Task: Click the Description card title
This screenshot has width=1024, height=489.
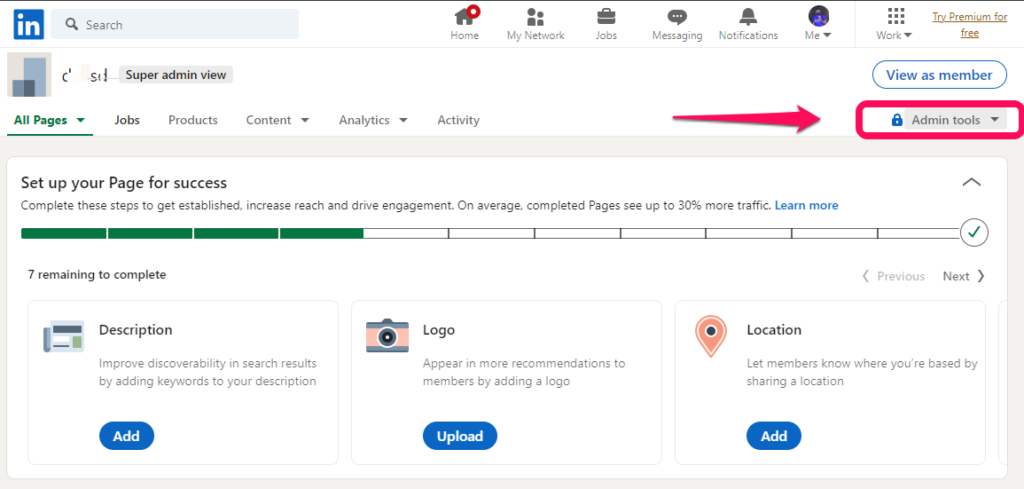Action: (x=136, y=330)
